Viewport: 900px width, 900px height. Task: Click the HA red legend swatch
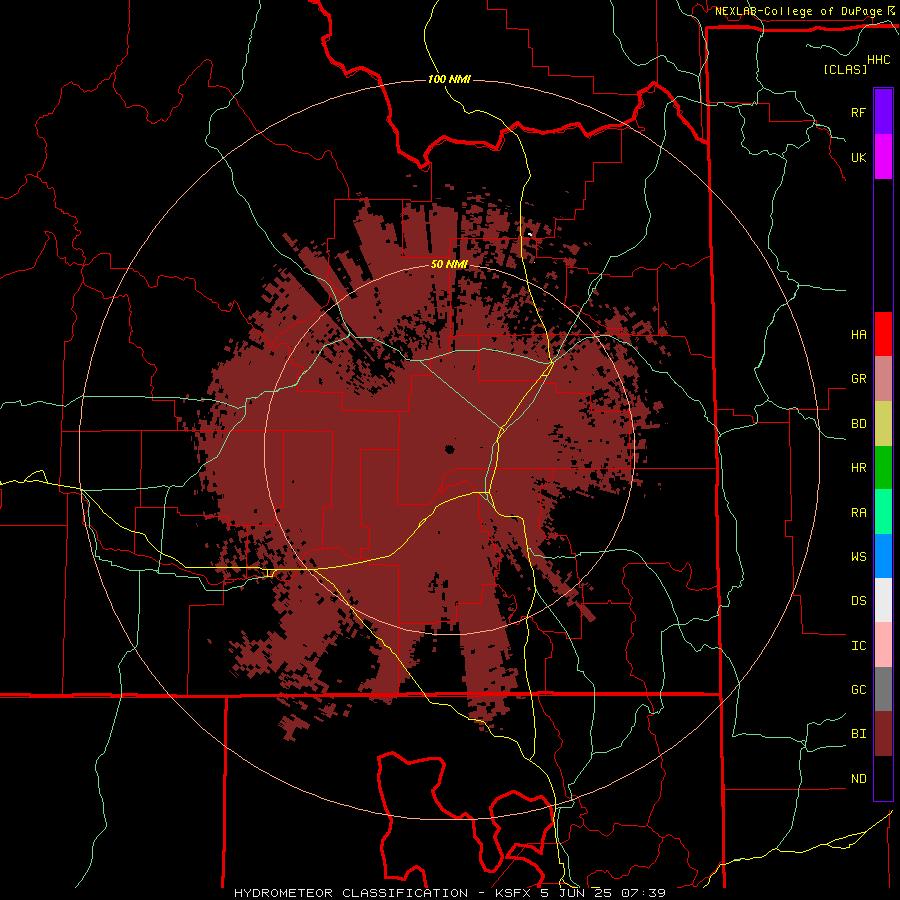(883, 334)
